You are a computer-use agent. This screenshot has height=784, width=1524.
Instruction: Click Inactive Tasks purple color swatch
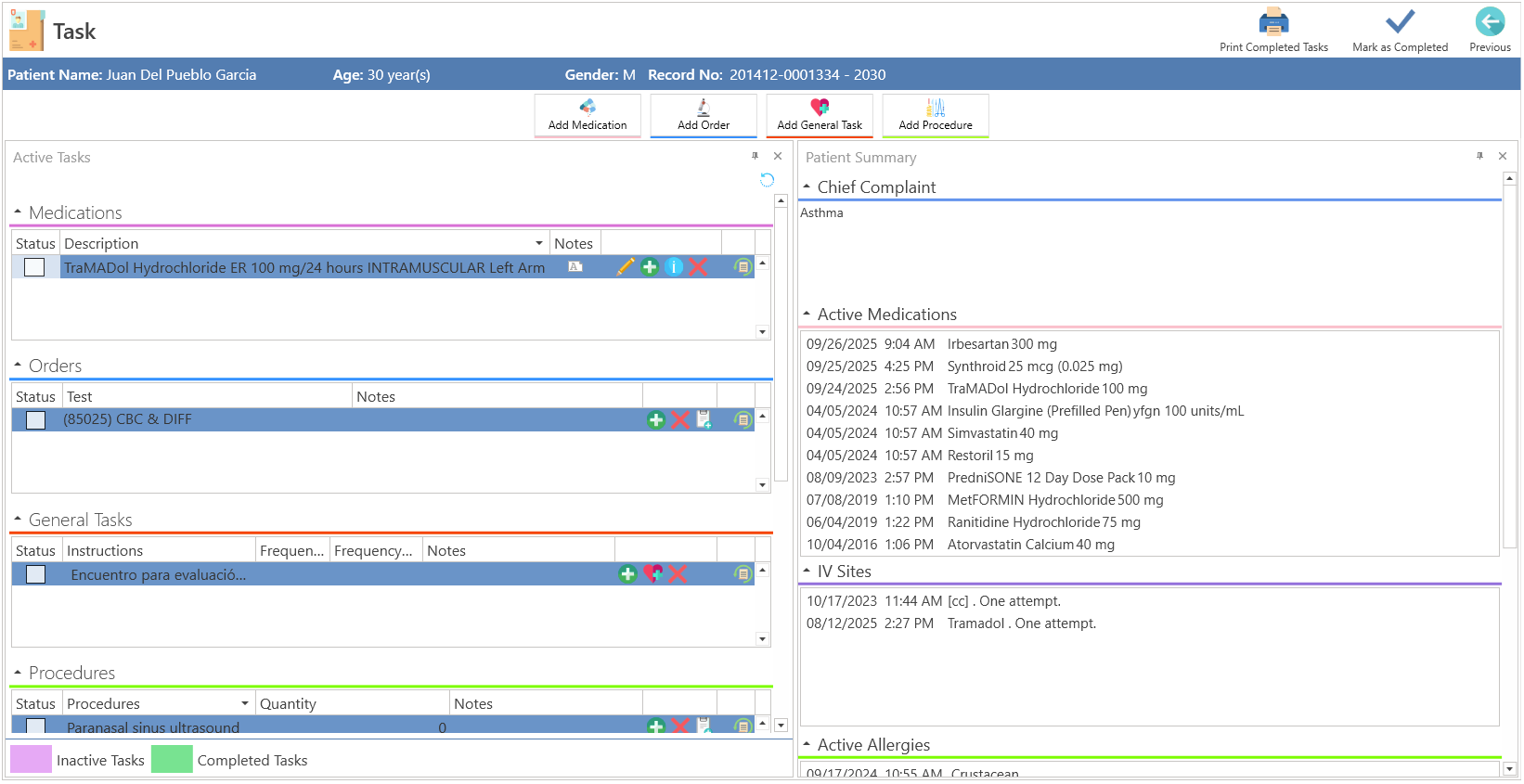(x=31, y=760)
